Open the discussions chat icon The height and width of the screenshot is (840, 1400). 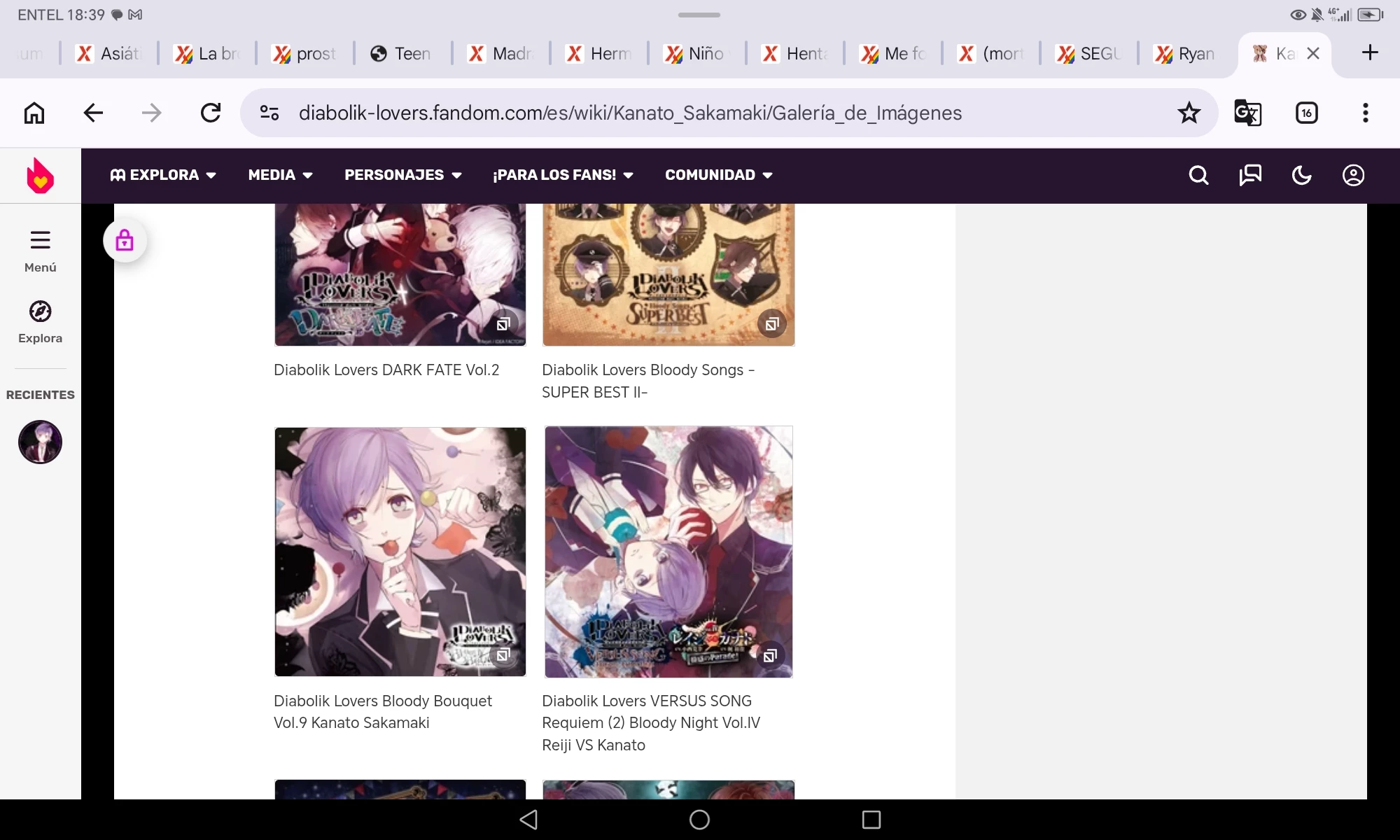coord(1250,175)
